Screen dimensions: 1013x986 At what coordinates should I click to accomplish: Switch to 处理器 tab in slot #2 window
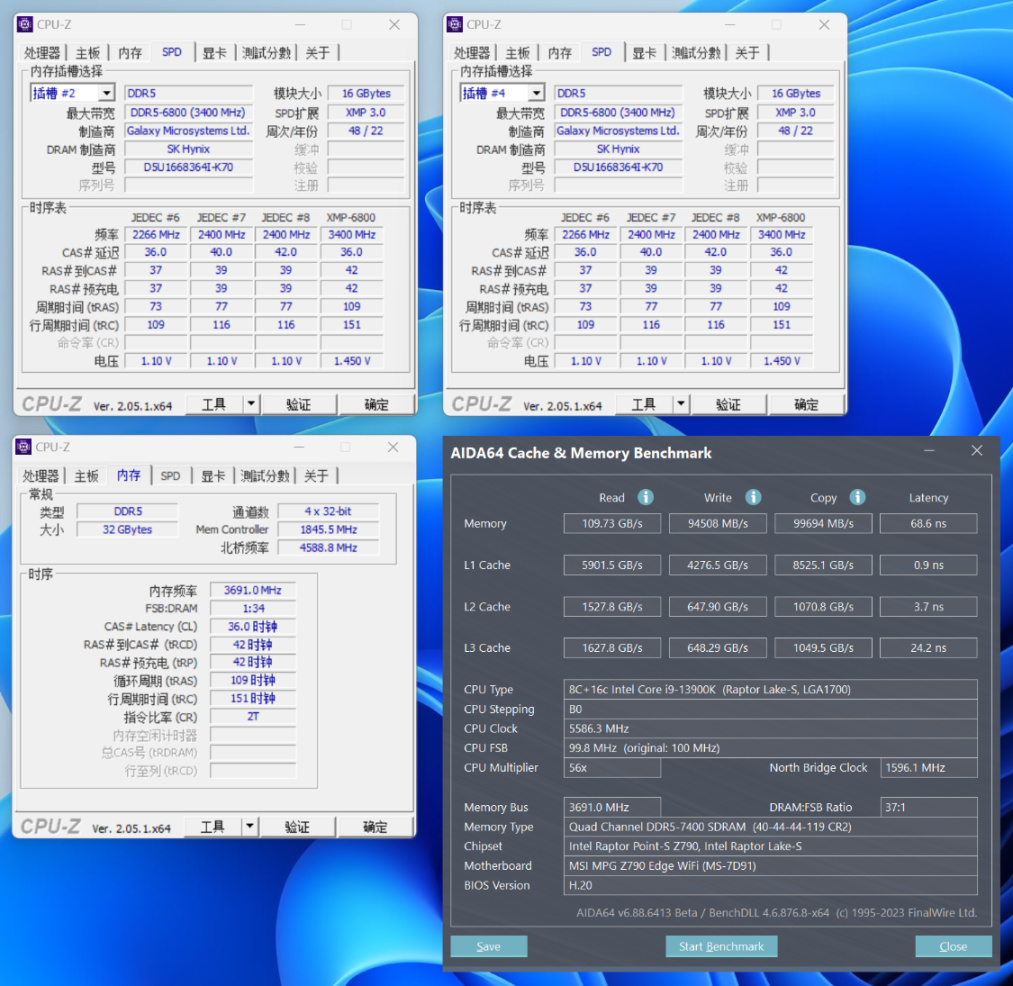(x=42, y=53)
